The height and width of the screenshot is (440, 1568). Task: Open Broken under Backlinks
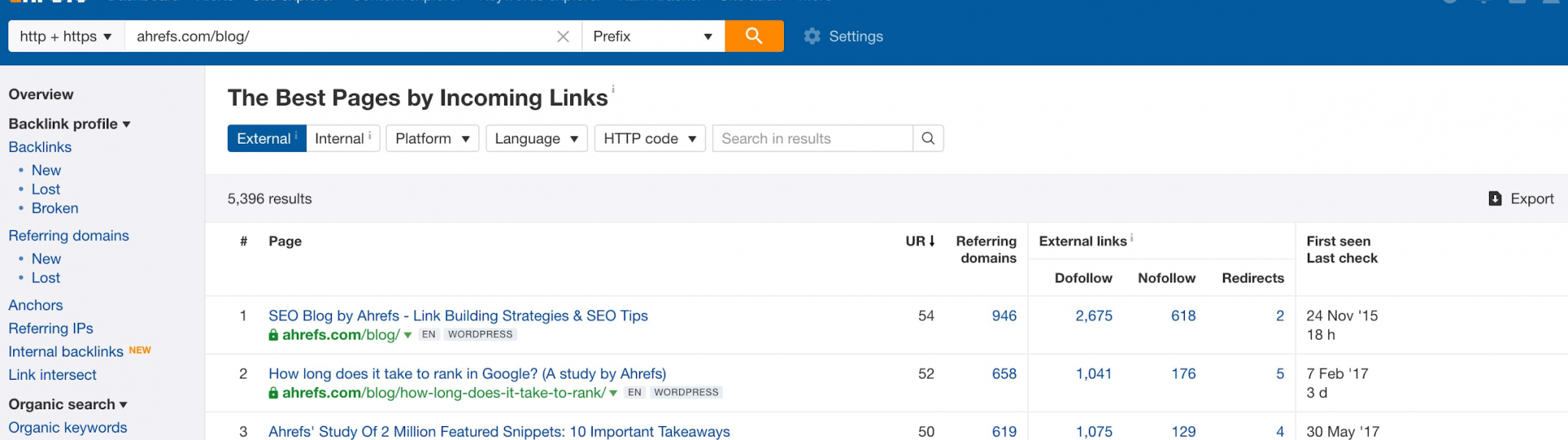tap(55, 208)
